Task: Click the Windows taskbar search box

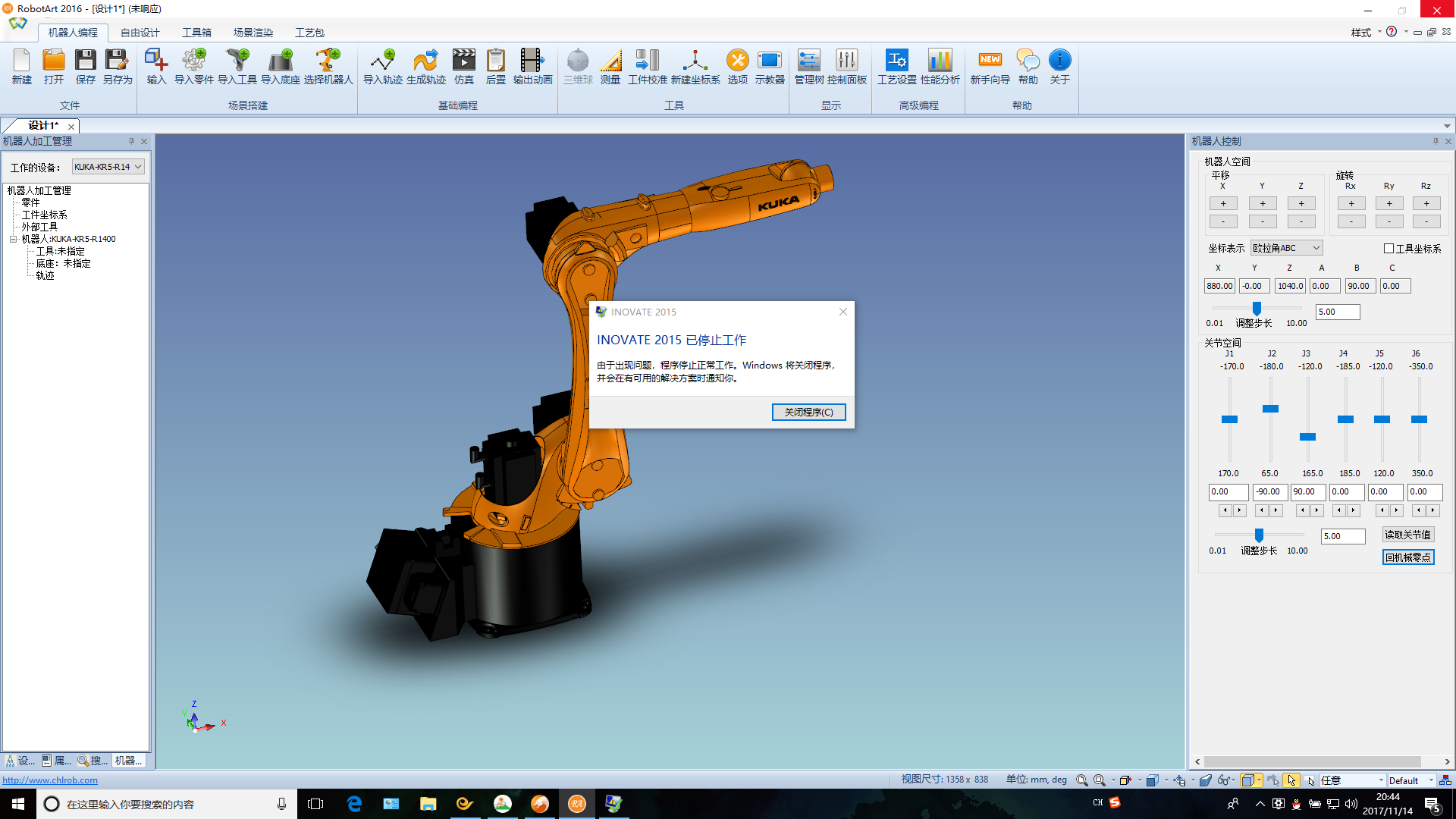Action: point(167,804)
